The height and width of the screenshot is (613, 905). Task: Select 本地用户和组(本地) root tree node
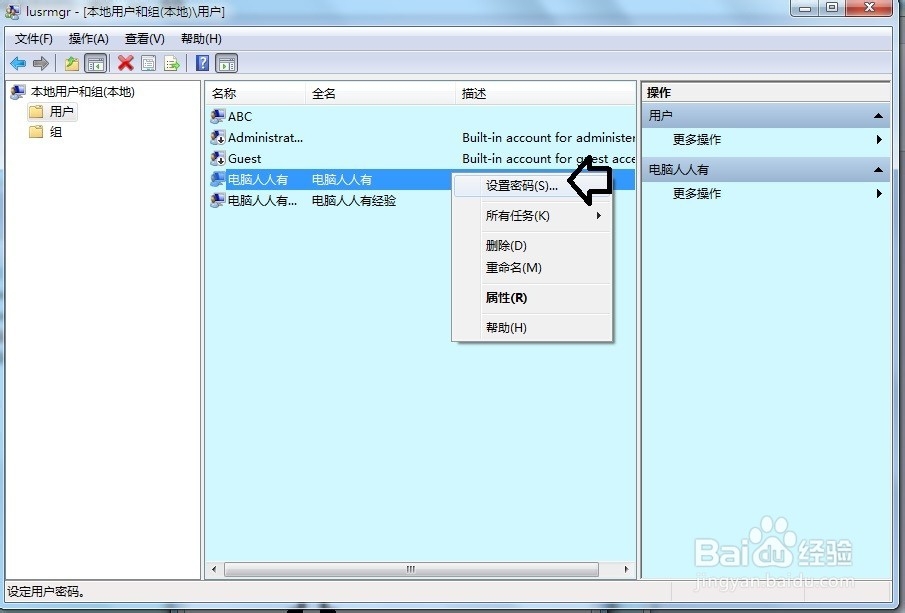coord(83,92)
